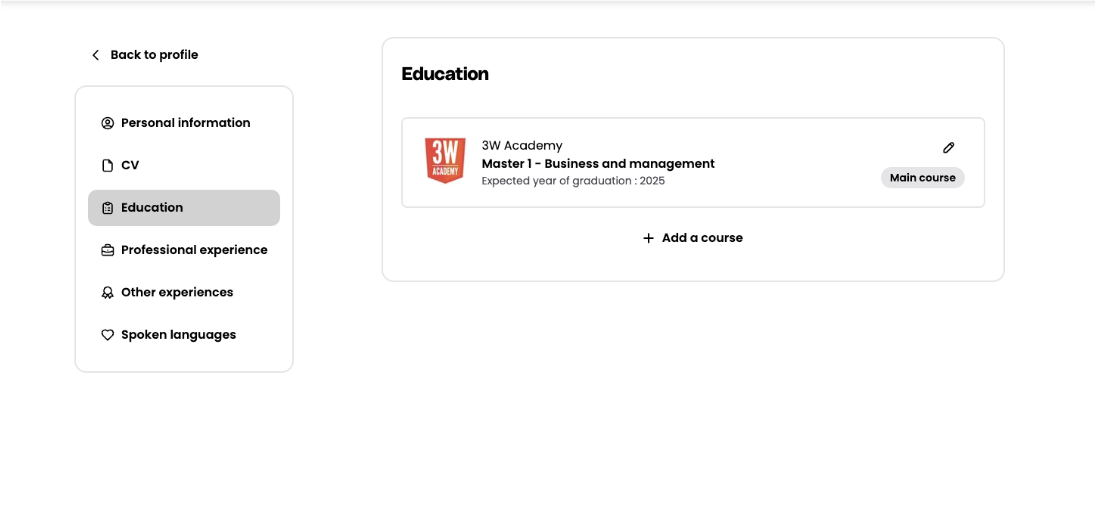Select the Master 1 Business and management course title
The image size is (1102, 526).
598,164
